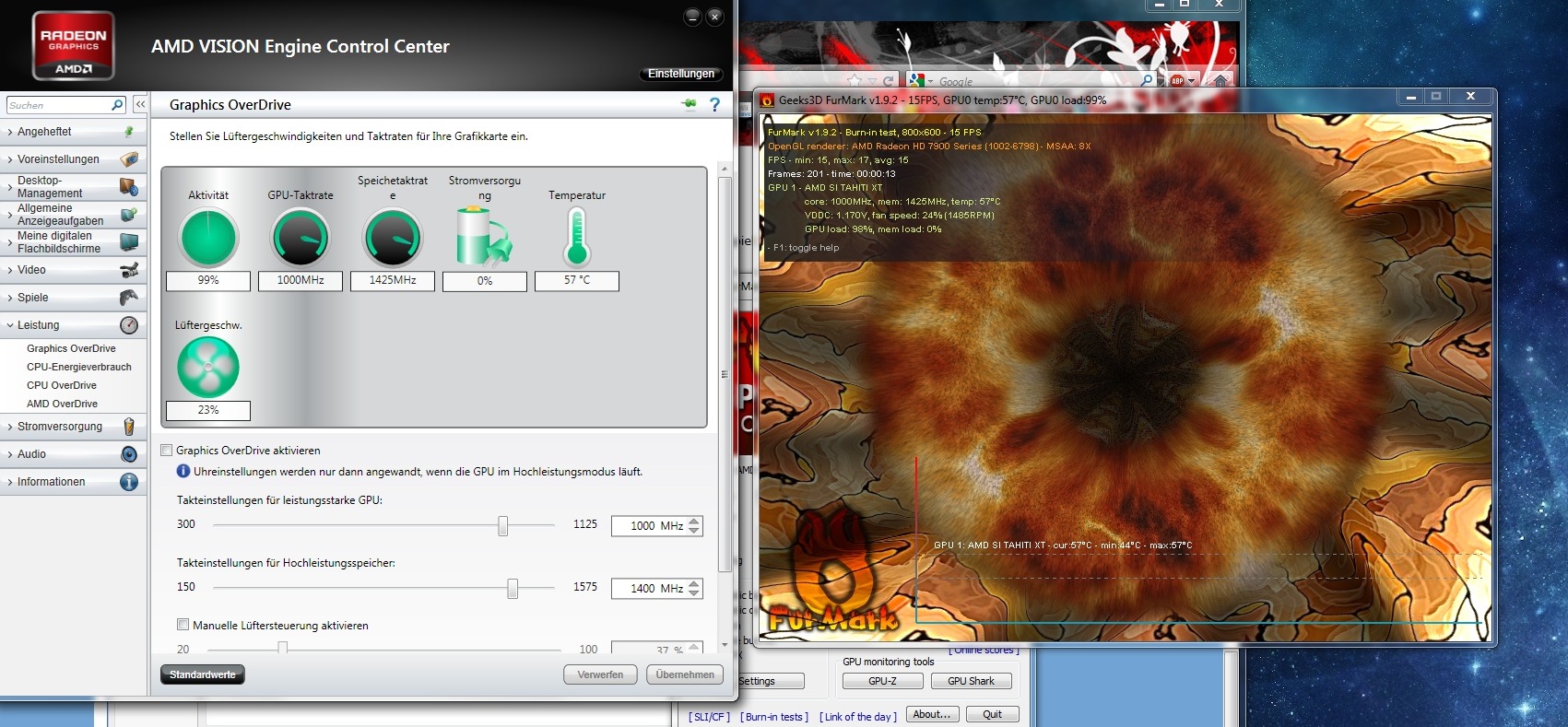
Task: Click the Spiele gamepad icon
Action: coord(129,298)
